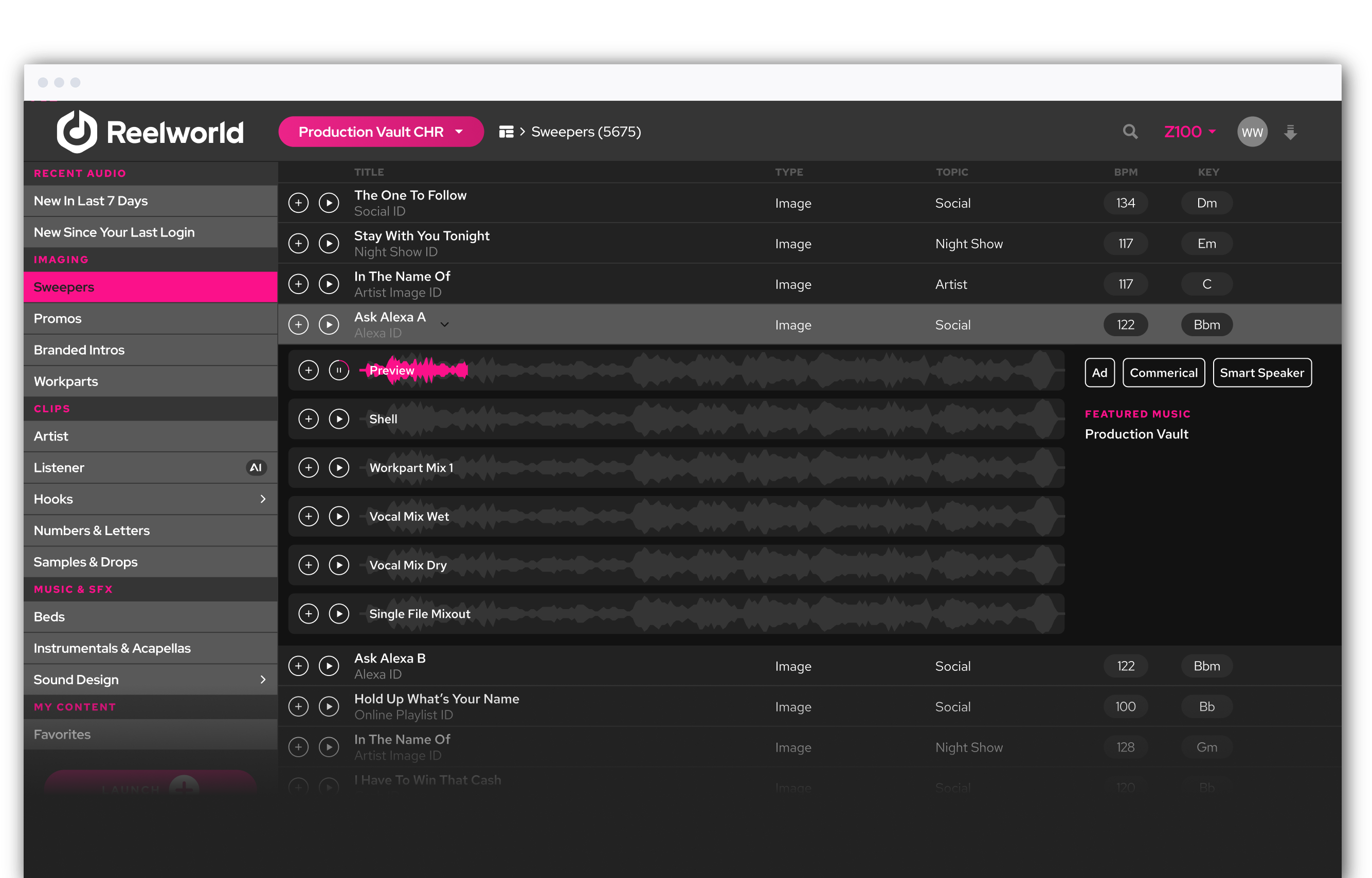Screen dimensions: 1372x878
Task: Add The One To Follow with plus icon
Action: 298,203
